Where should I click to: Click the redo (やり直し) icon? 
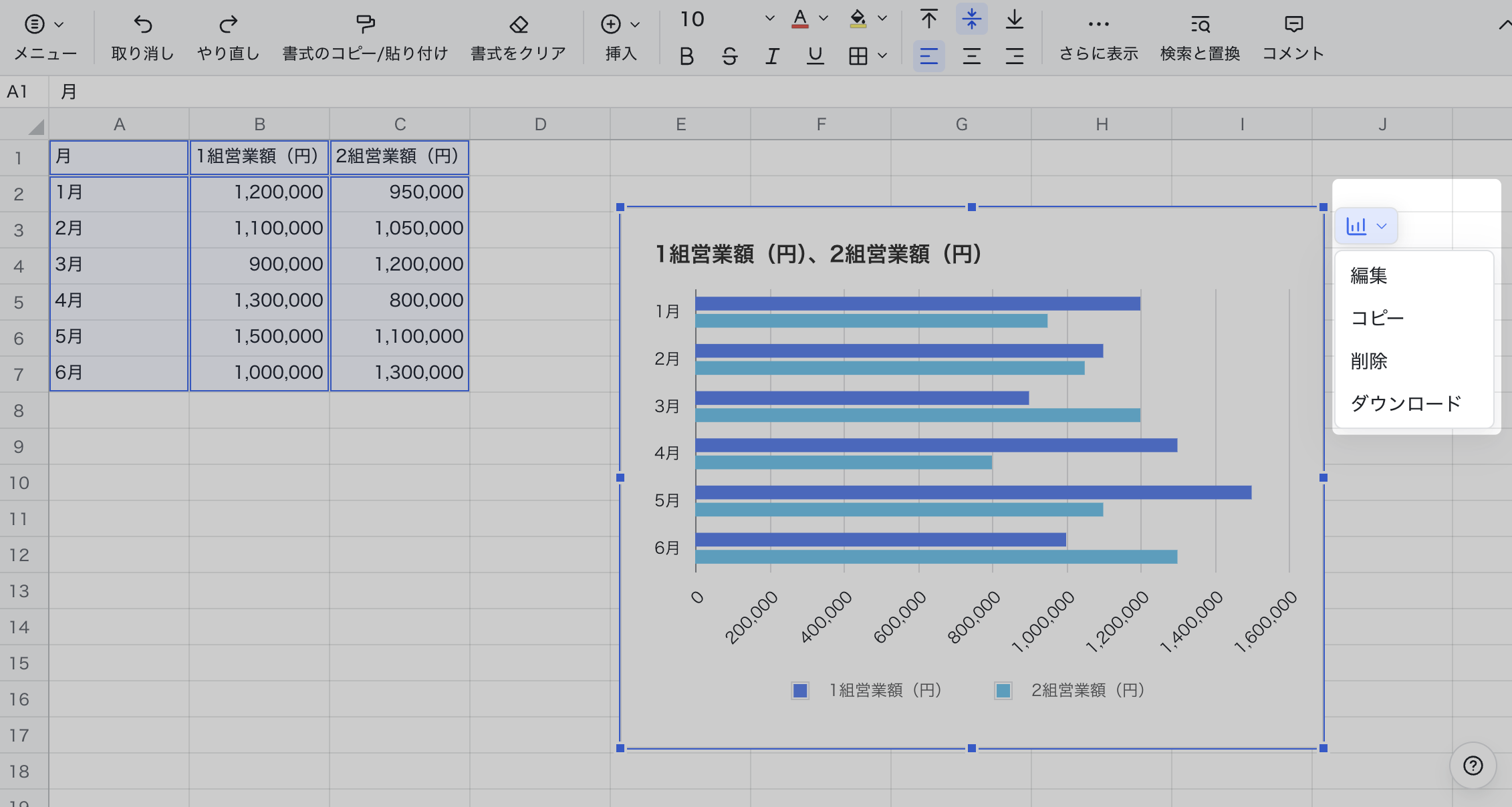pos(228,25)
